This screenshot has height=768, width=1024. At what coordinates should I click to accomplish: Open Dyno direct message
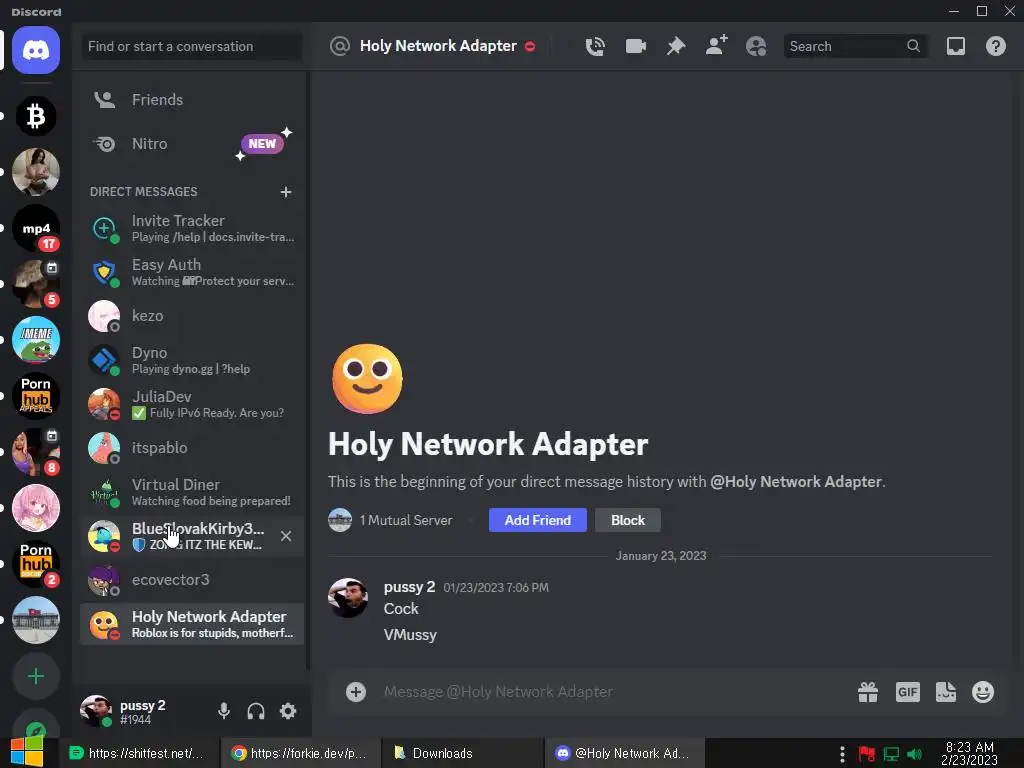(193, 360)
